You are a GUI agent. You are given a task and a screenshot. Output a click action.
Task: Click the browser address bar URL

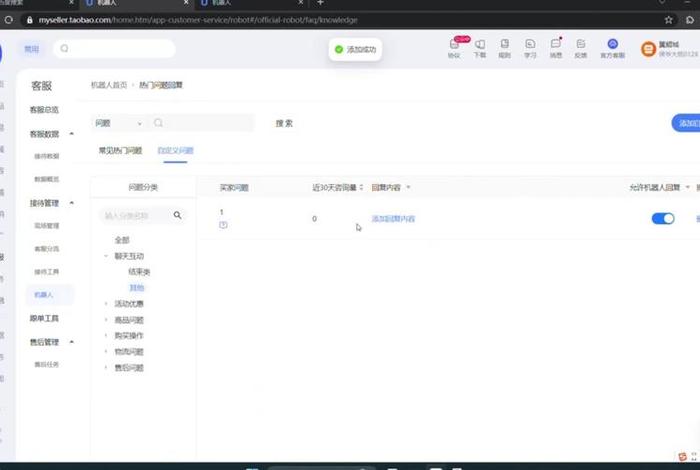coord(198,20)
